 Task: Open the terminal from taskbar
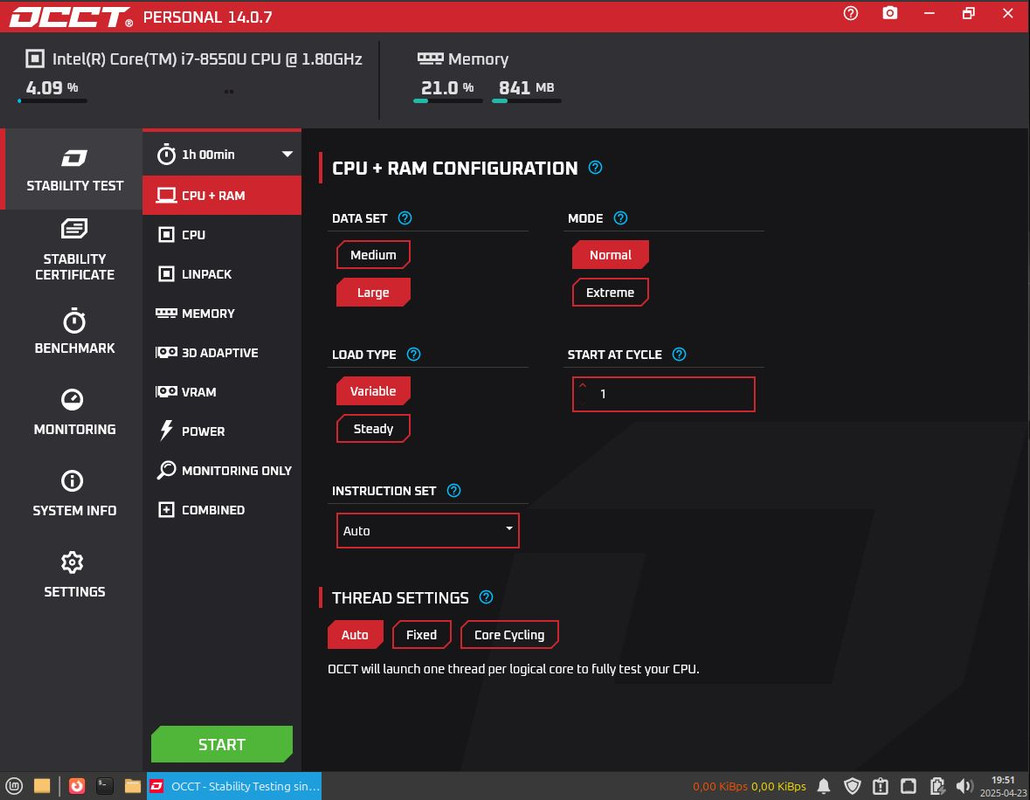click(104, 786)
